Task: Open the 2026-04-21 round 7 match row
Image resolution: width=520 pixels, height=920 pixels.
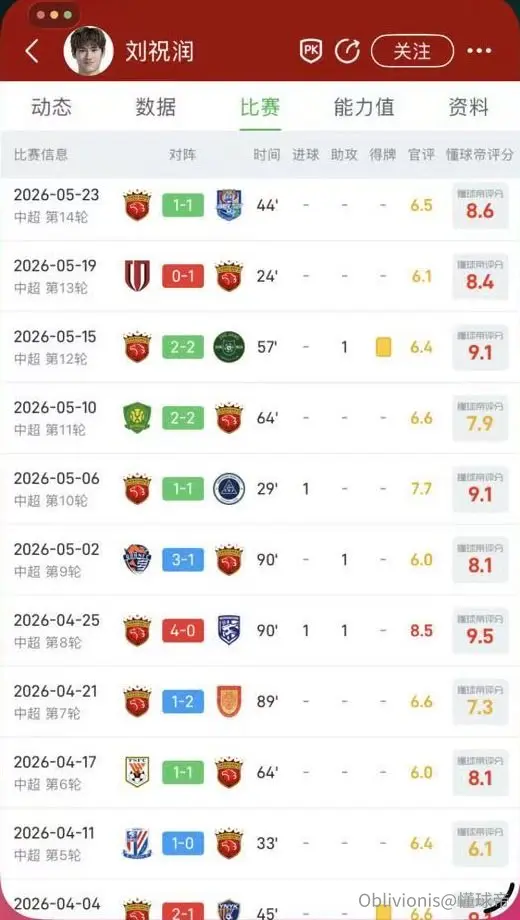Action: (x=260, y=702)
